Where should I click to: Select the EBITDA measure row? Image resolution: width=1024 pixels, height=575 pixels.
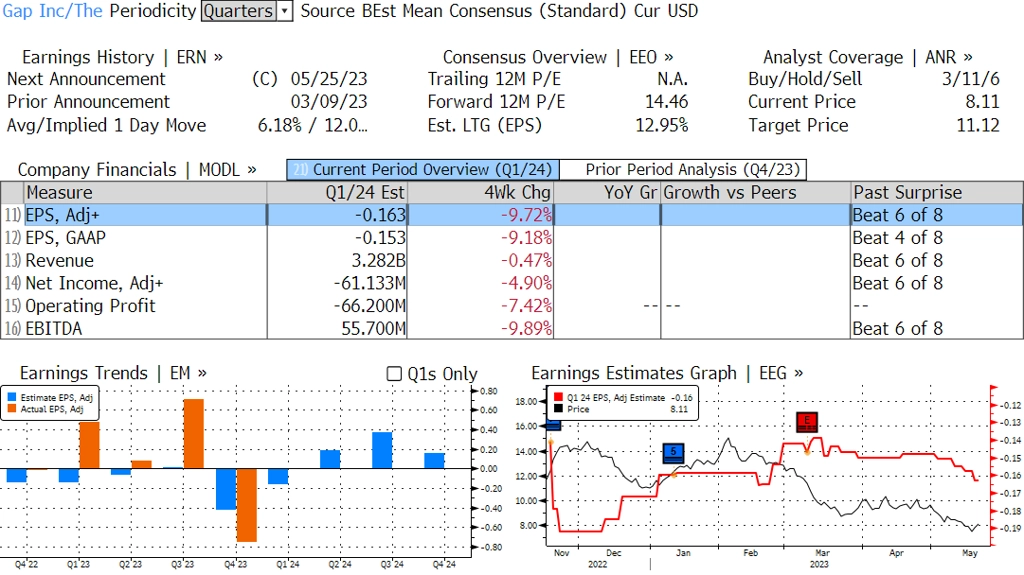tap(511, 328)
